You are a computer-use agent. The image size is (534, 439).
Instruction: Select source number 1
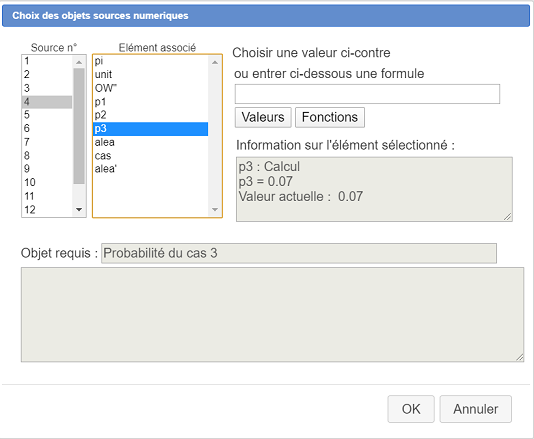47,61
